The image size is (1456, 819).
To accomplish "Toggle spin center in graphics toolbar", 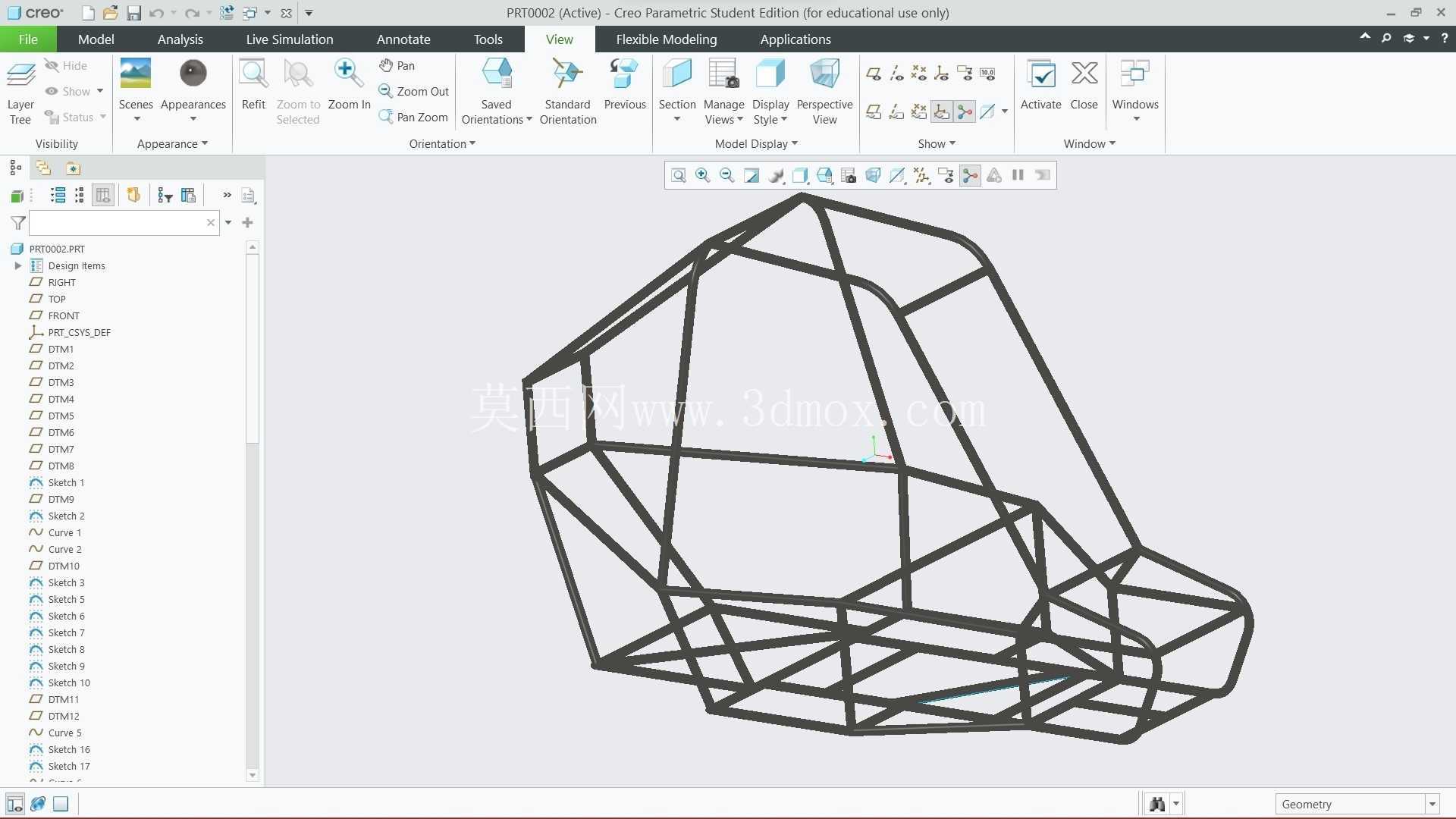I will (970, 176).
